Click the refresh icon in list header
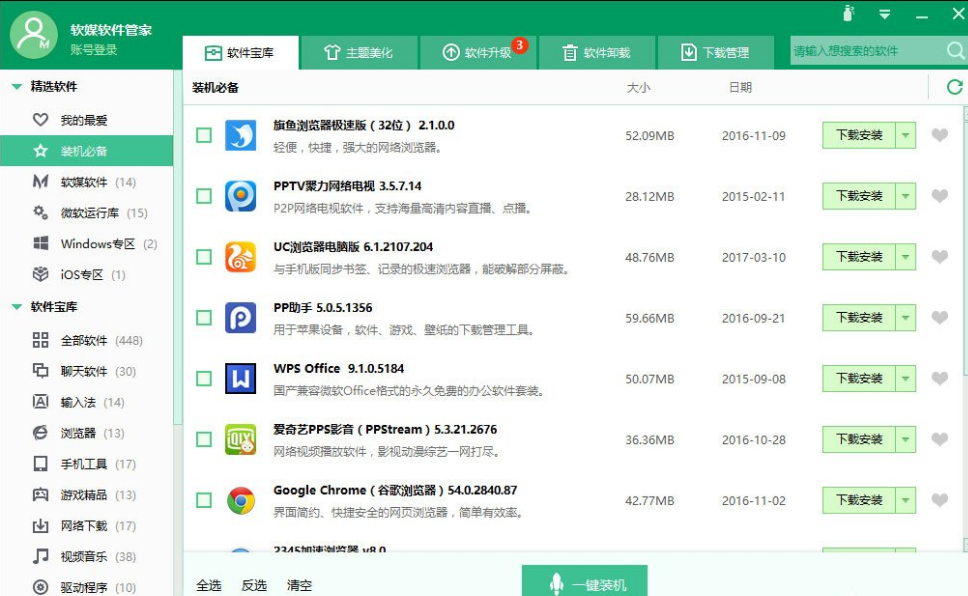The image size is (968, 596). tap(954, 87)
